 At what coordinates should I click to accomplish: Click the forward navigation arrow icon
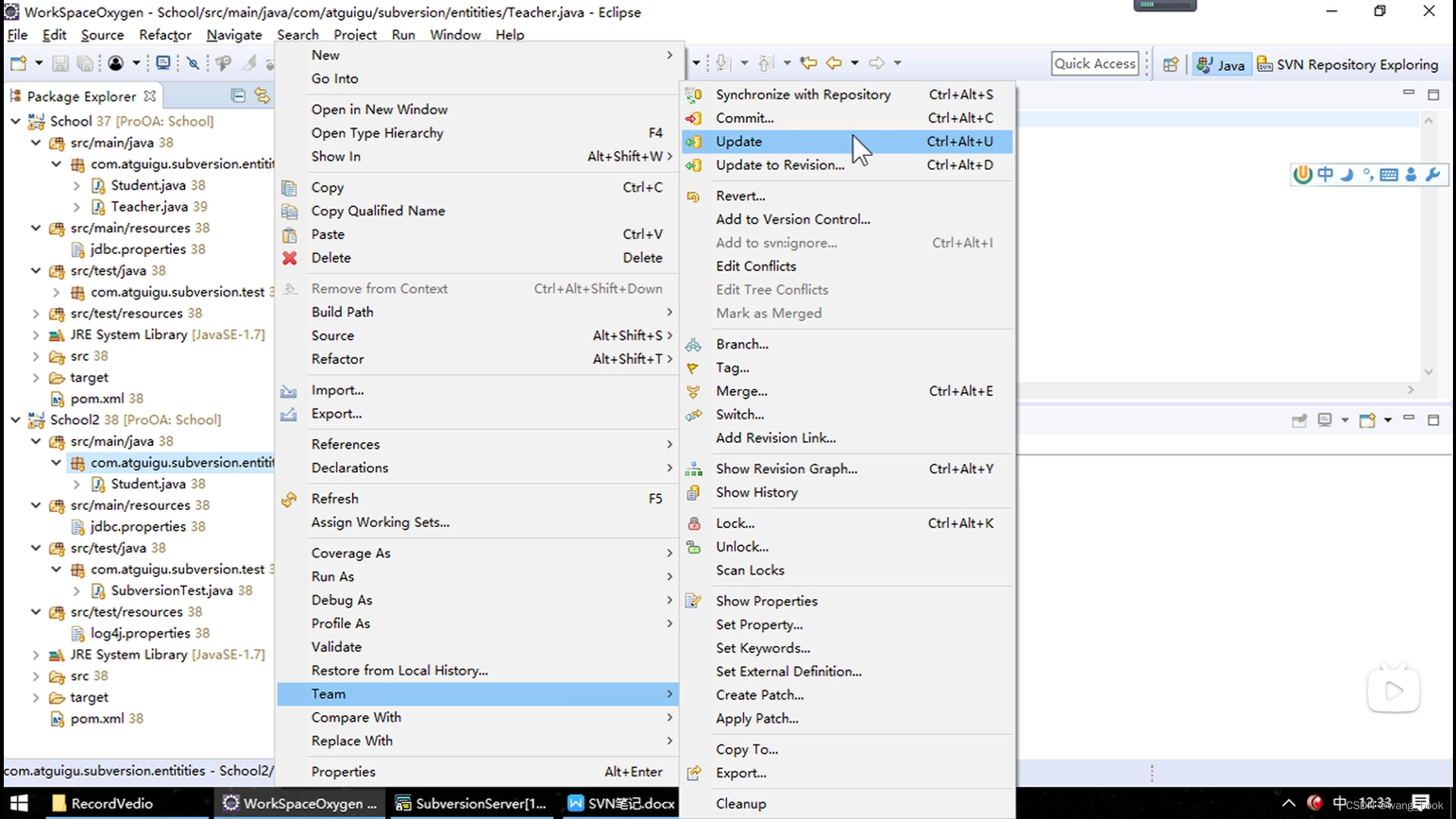click(x=877, y=63)
